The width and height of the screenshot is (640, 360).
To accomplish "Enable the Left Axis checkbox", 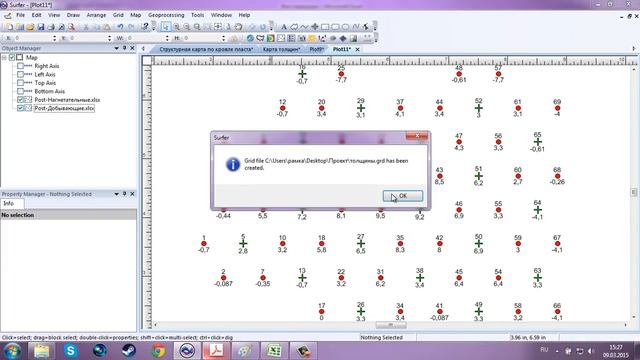I will (x=20, y=74).
